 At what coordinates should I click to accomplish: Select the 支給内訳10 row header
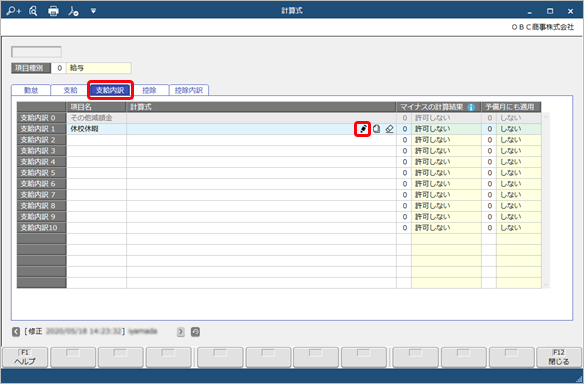(x=41, y=228)
